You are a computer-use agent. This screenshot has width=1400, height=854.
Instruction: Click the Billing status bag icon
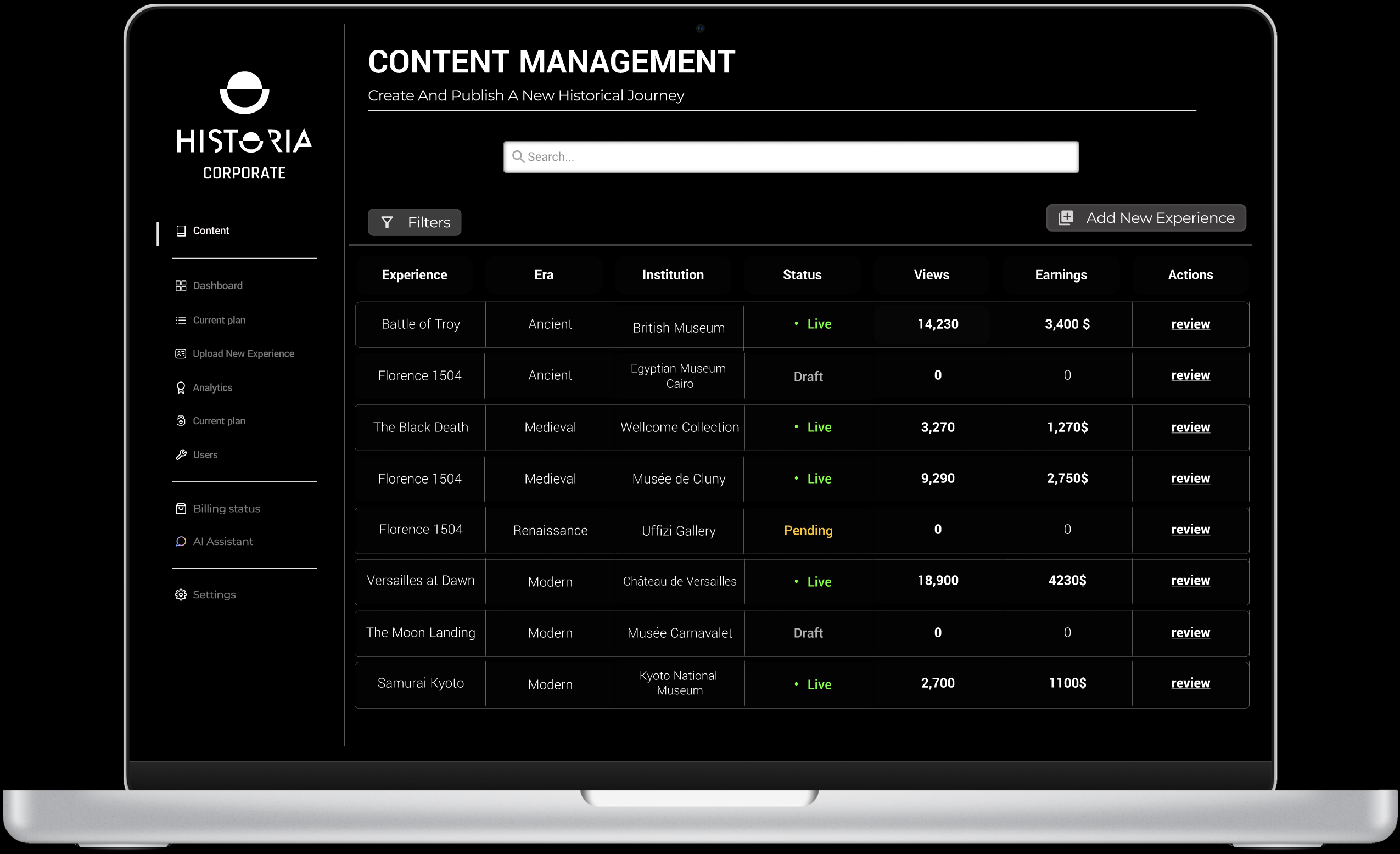pyautogui.click(x=181, y=509)
